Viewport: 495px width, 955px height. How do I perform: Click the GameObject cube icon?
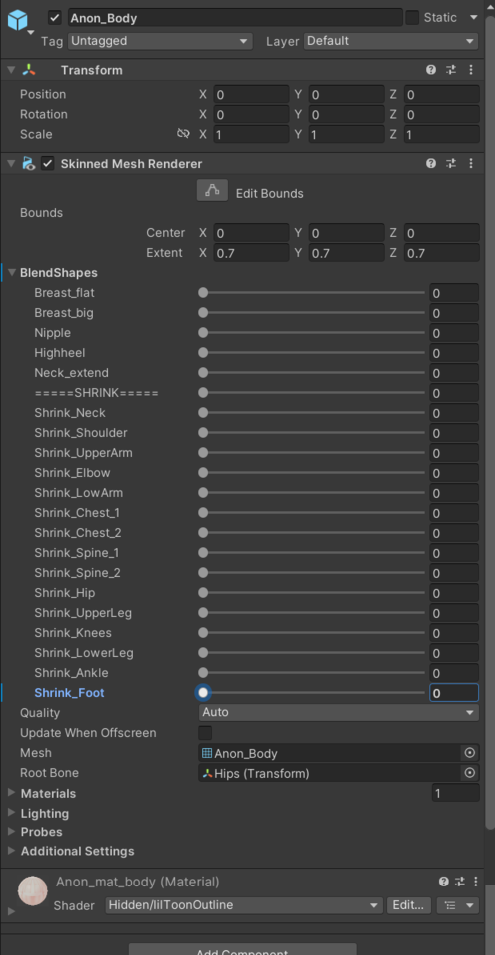(18, 20)
